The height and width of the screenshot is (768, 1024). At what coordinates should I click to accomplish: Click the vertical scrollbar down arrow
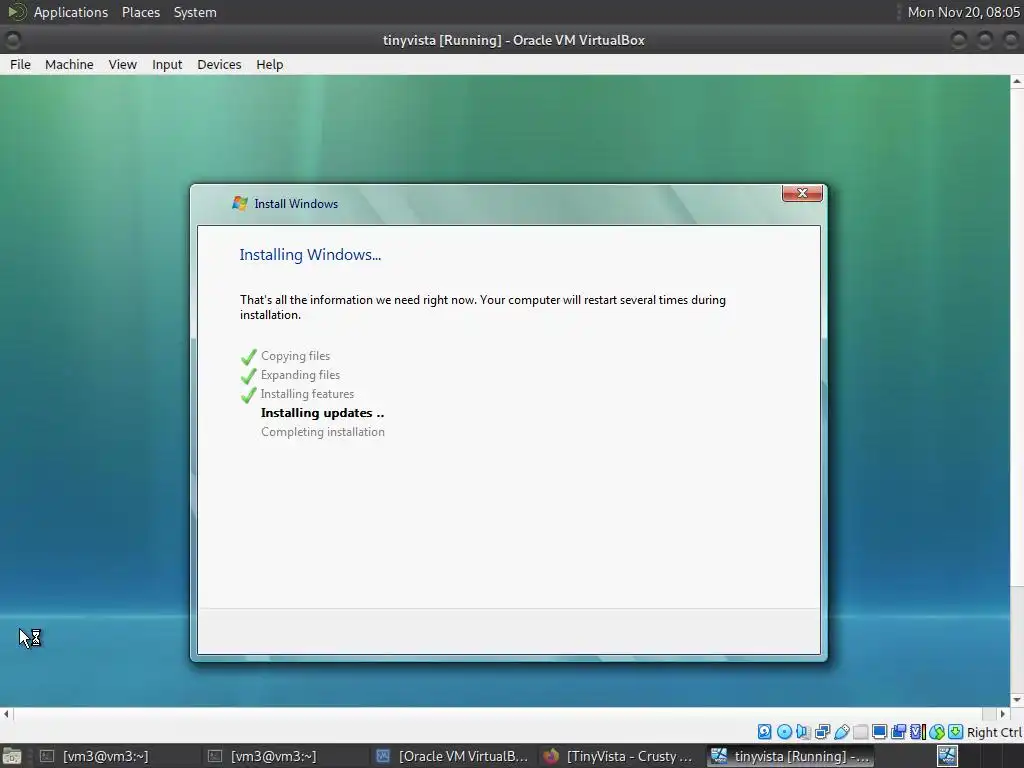coord(1017,699)
